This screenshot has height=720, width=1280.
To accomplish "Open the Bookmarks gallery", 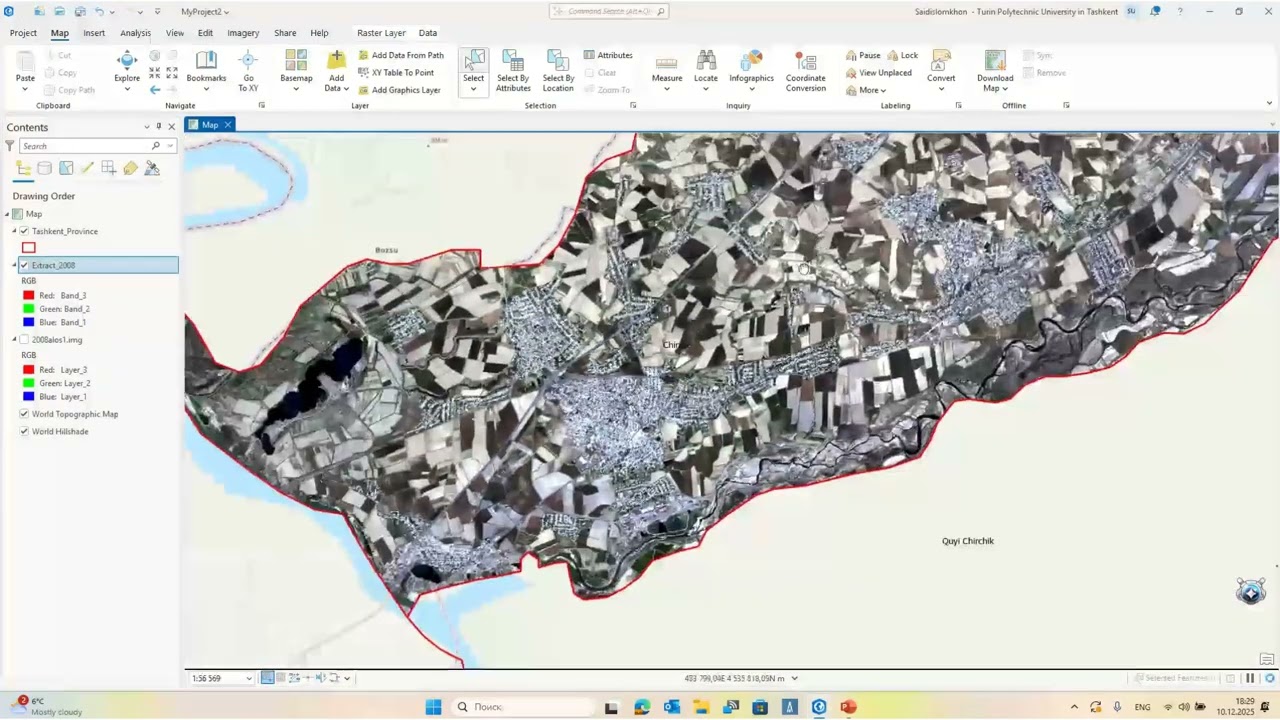I will tap(206, 70).
